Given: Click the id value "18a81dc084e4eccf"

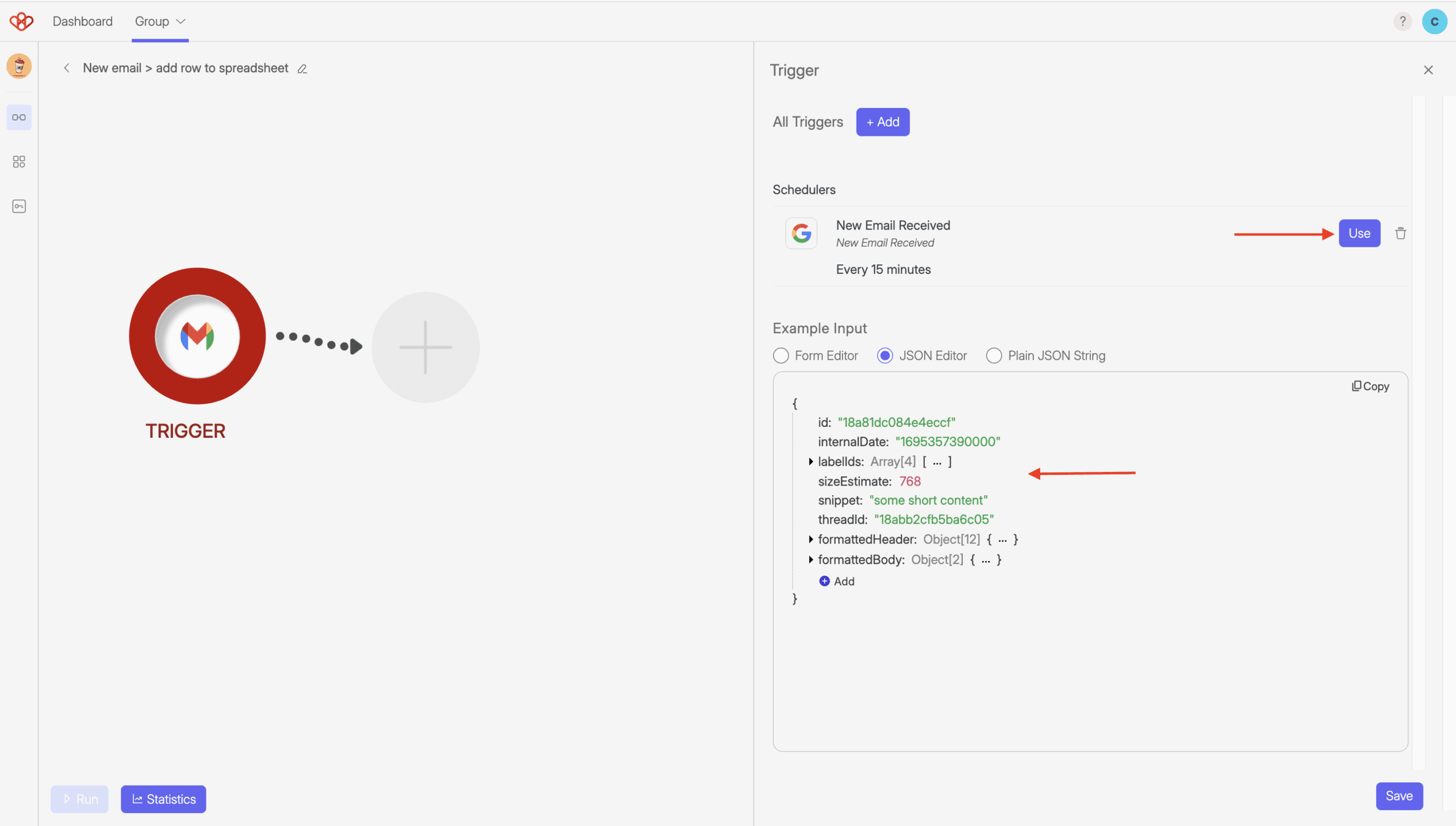Looking at the screenshot, I should tap(896, 422).
